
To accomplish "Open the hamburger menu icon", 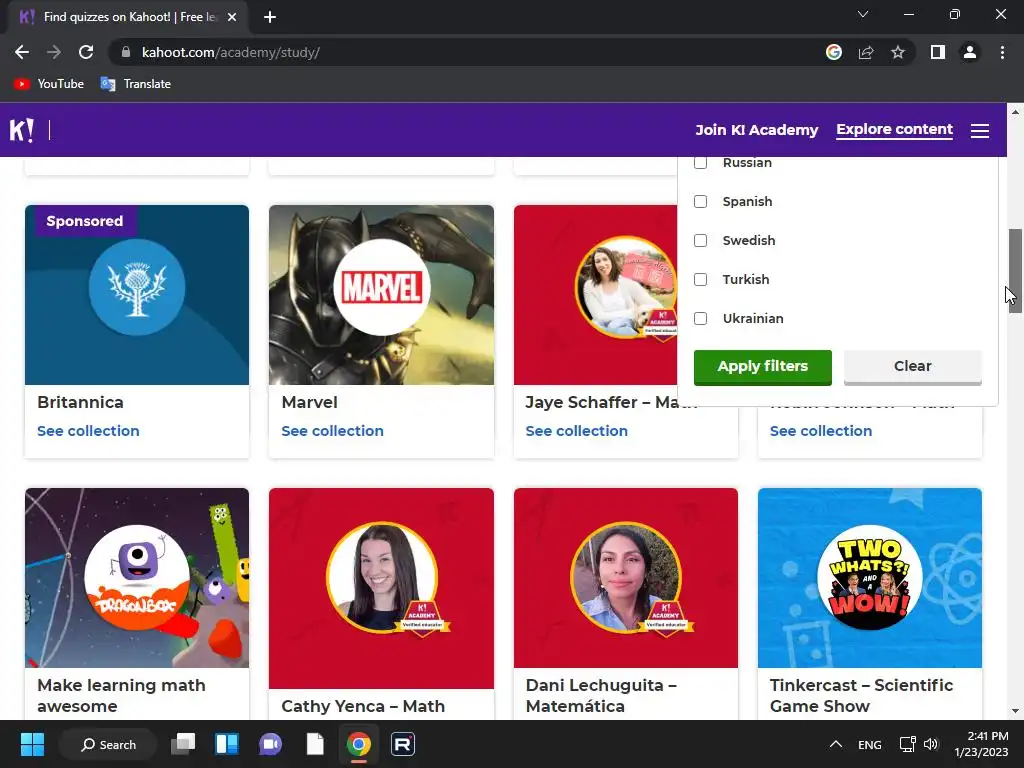I will coord(980,131).
